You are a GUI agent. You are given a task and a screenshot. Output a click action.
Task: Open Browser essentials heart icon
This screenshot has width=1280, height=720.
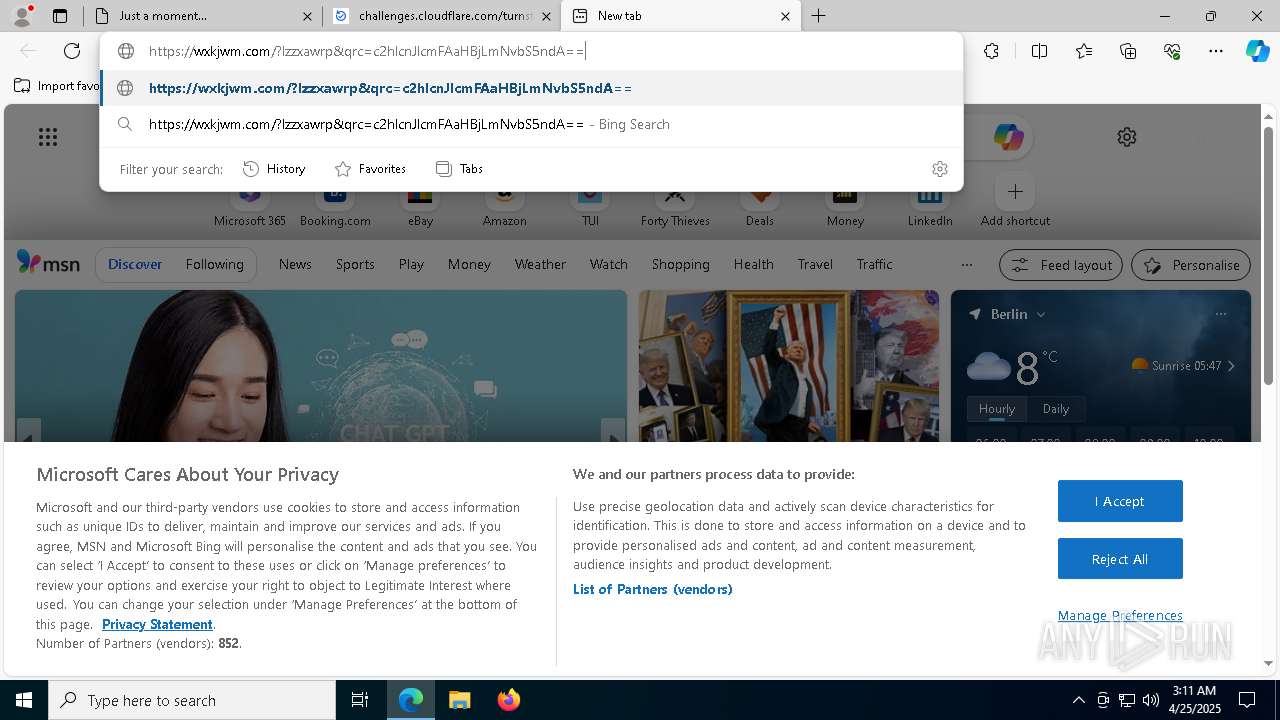coord(1172,51)
